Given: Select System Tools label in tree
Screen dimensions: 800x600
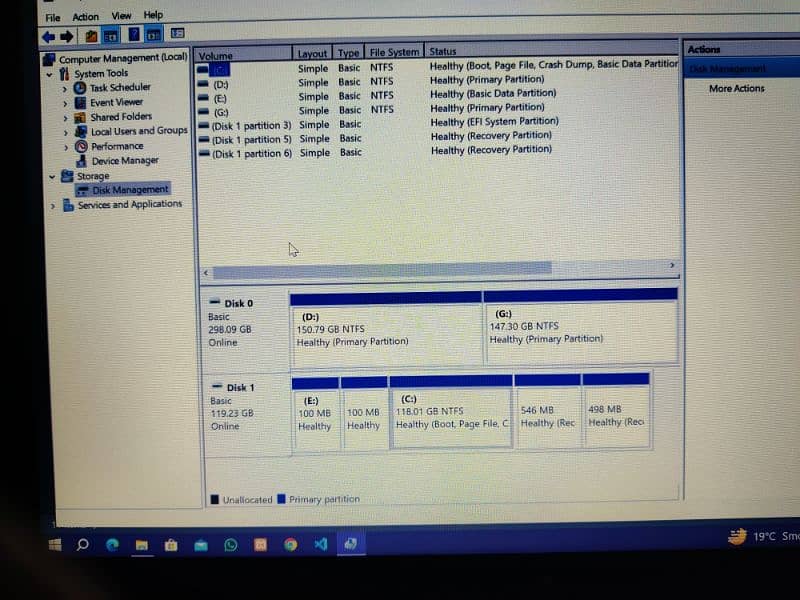Looking at the screenshot, I should (101, 73).
